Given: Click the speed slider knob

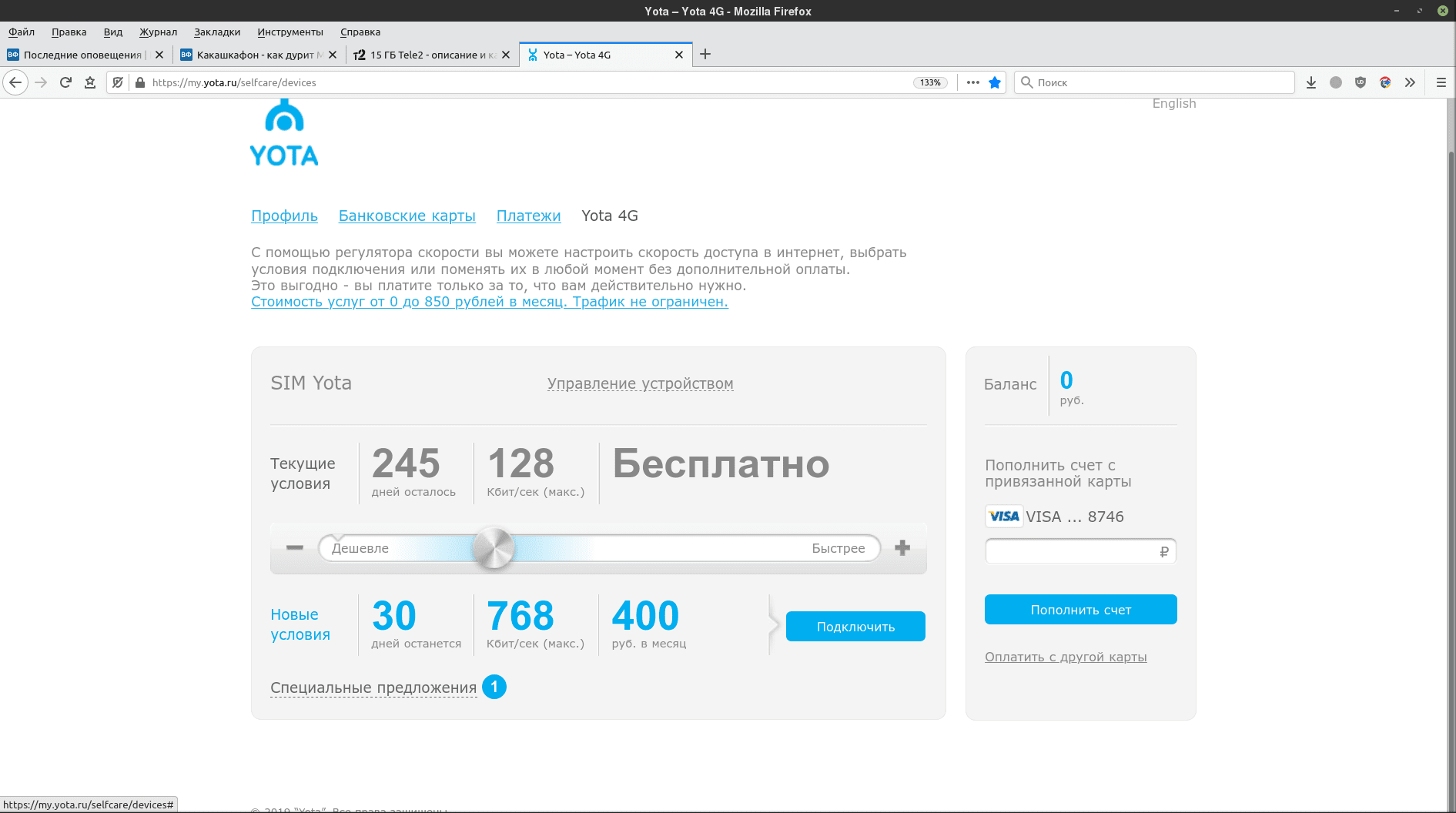Looking at the screenshot, I should tap(493, 548).
